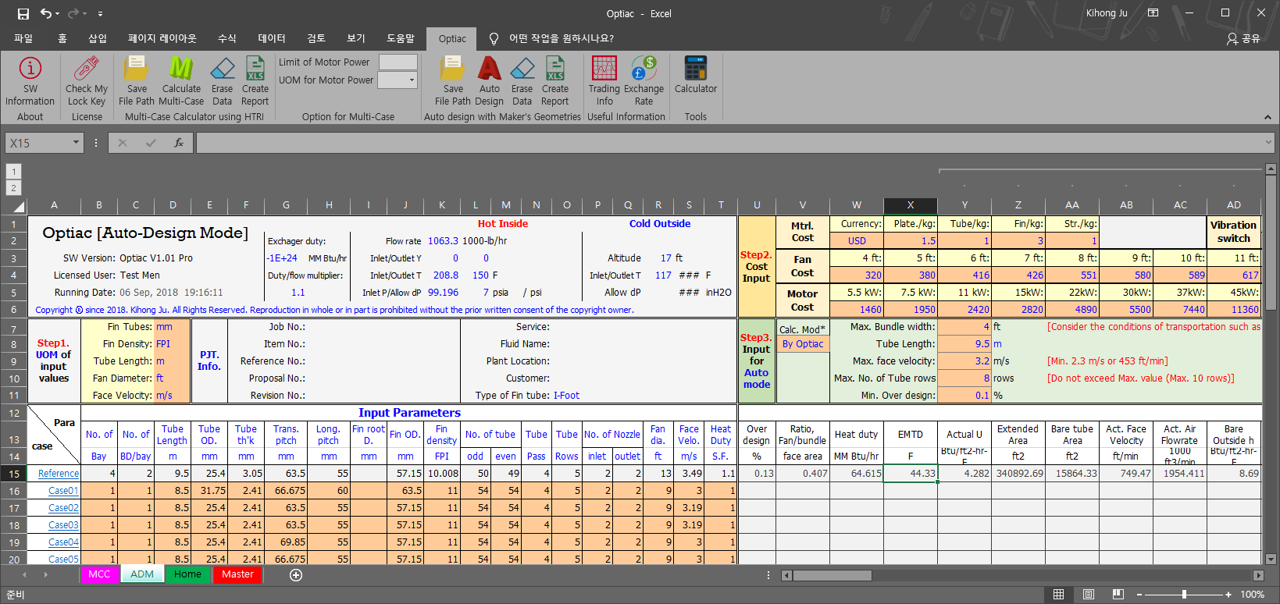Click the Limit of Motor Power field
Image resolution: width=1280 pixels, height=604 pixels.
398,62
